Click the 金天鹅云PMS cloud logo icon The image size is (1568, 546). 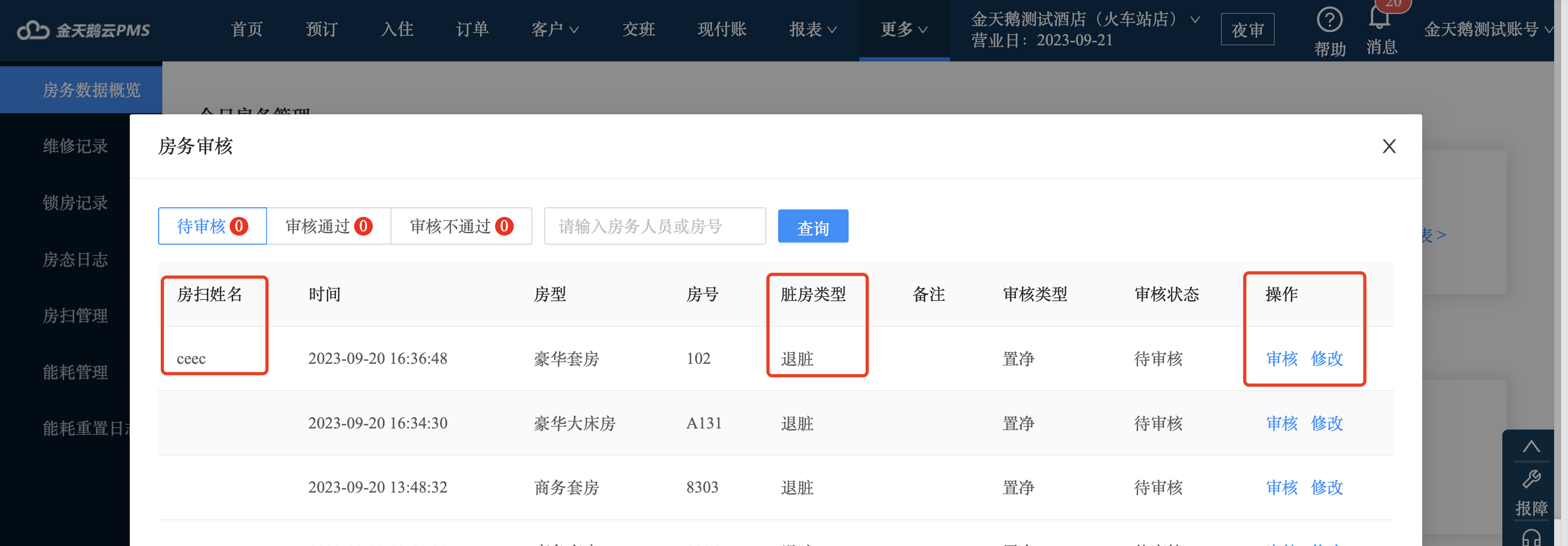click(33, 29)
